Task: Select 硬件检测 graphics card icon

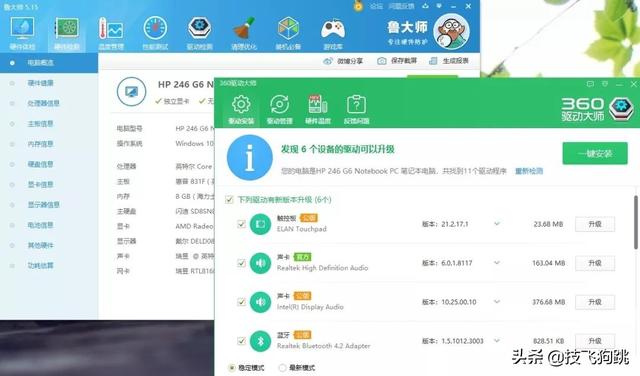Action: coord(67,29)
